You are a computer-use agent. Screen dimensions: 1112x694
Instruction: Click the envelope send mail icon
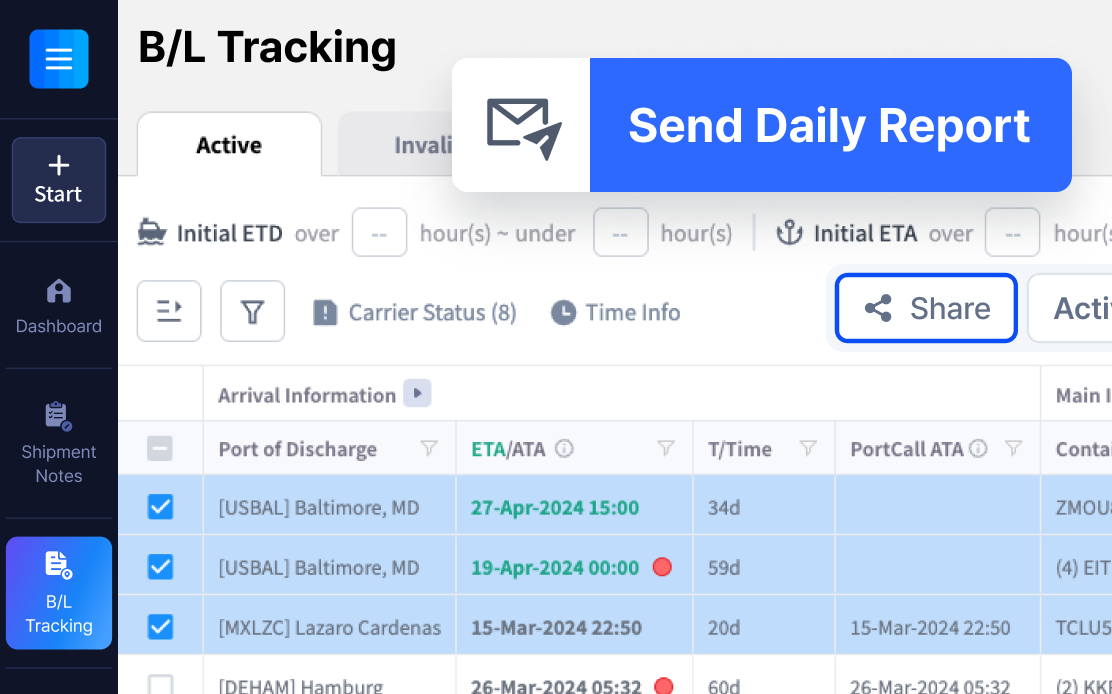[522, 126]
